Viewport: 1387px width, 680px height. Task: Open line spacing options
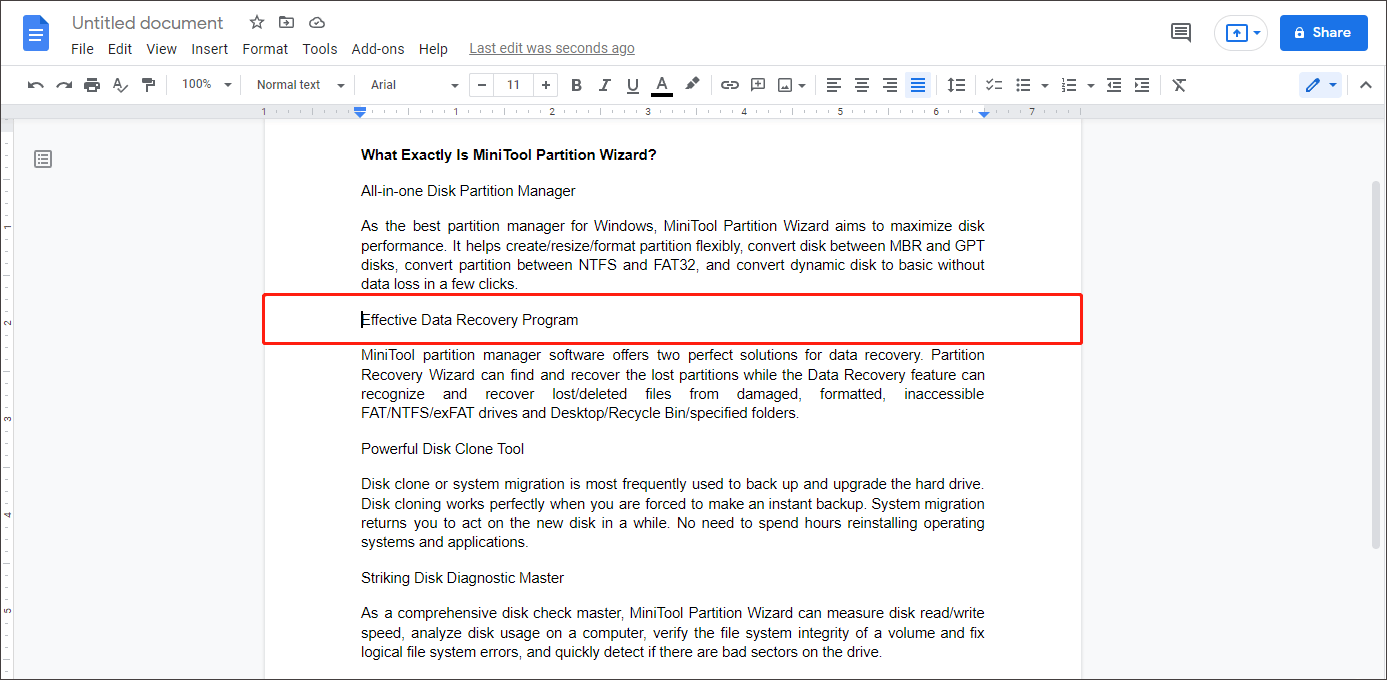pyautogui.click(x=956, y=85)
